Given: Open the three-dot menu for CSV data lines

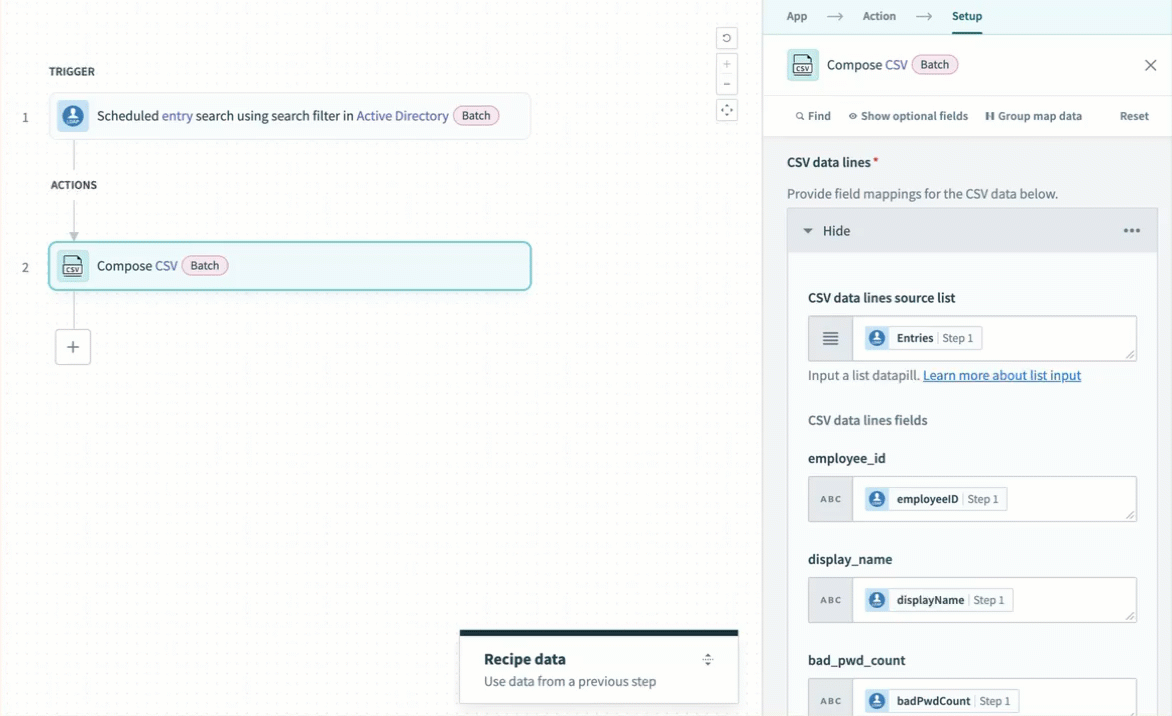Looking at the screenshot, I should [x=1131, y=231].
